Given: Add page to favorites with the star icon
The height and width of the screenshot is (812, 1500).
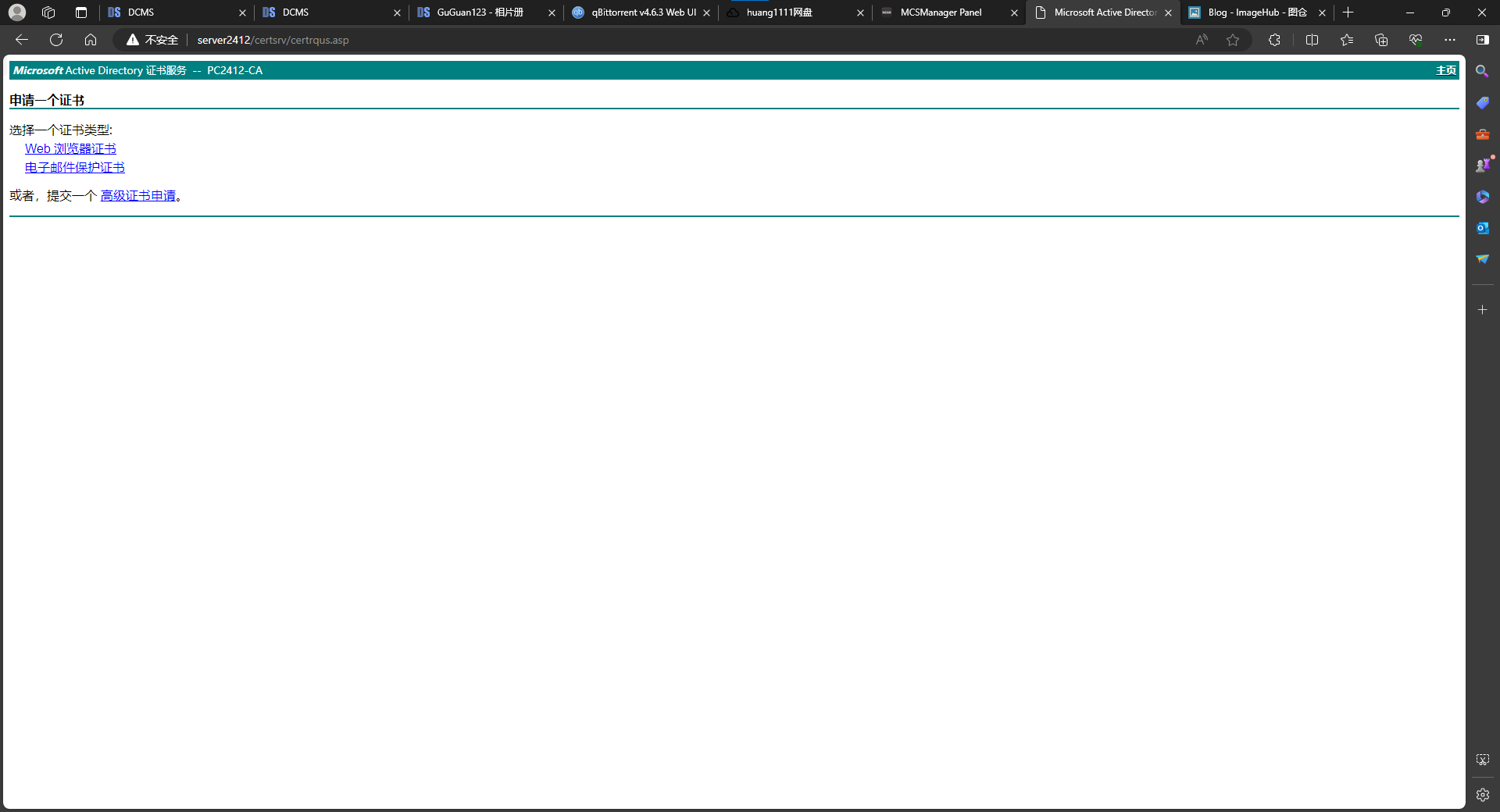Looking at the screenshot, I should point(1233,40).
